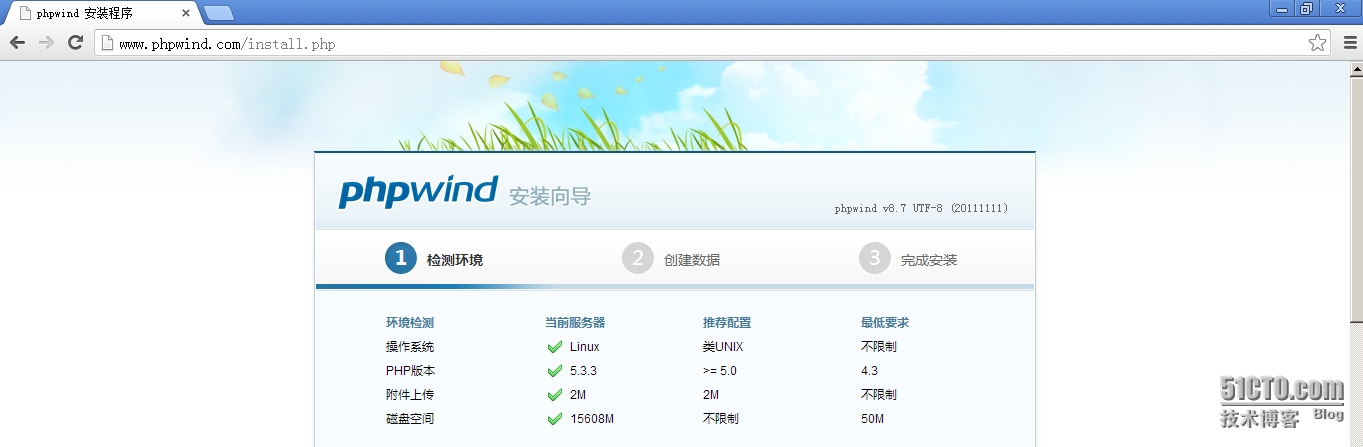Close the phpwind 安装程序 tab

(x=185, y=14)
